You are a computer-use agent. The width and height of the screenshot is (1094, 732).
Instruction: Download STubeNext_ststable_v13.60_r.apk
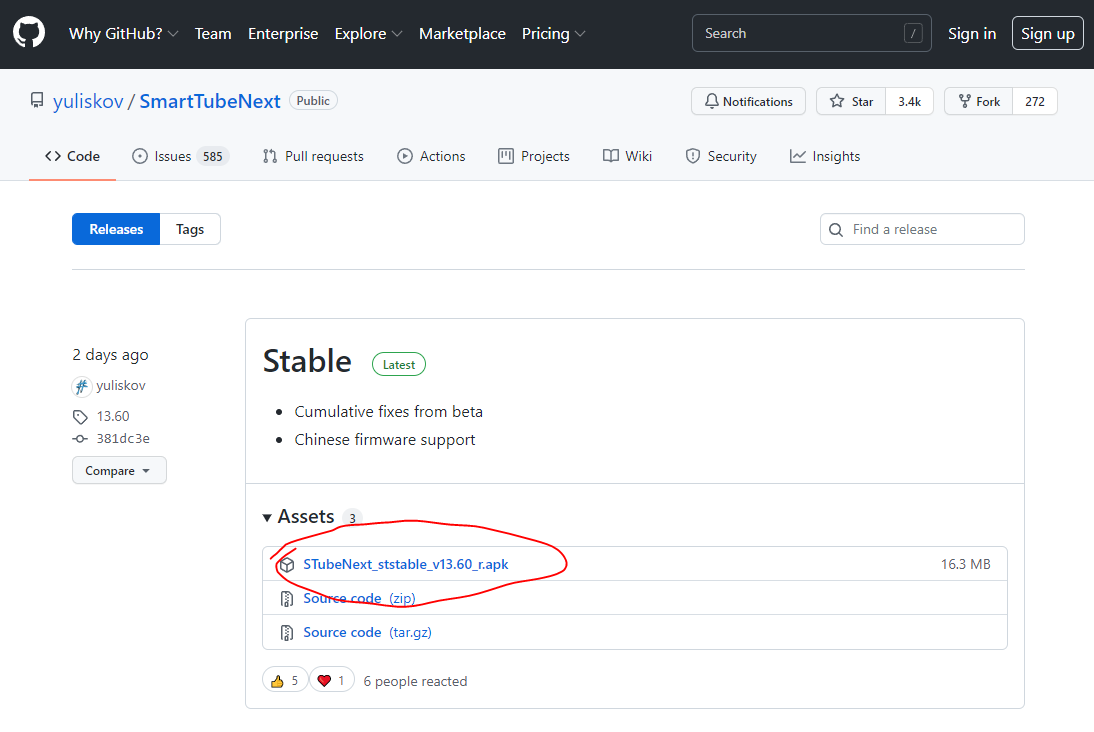pos(405,565)
